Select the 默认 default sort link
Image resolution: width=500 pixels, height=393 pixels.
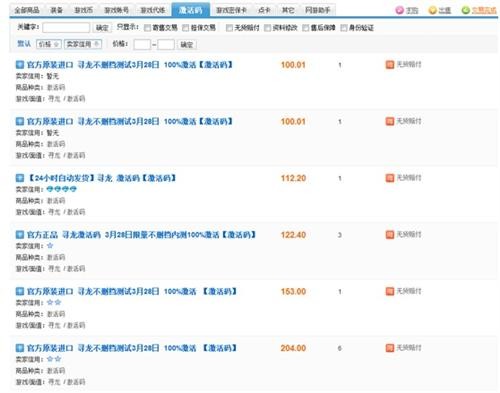[x=24, y=44]
